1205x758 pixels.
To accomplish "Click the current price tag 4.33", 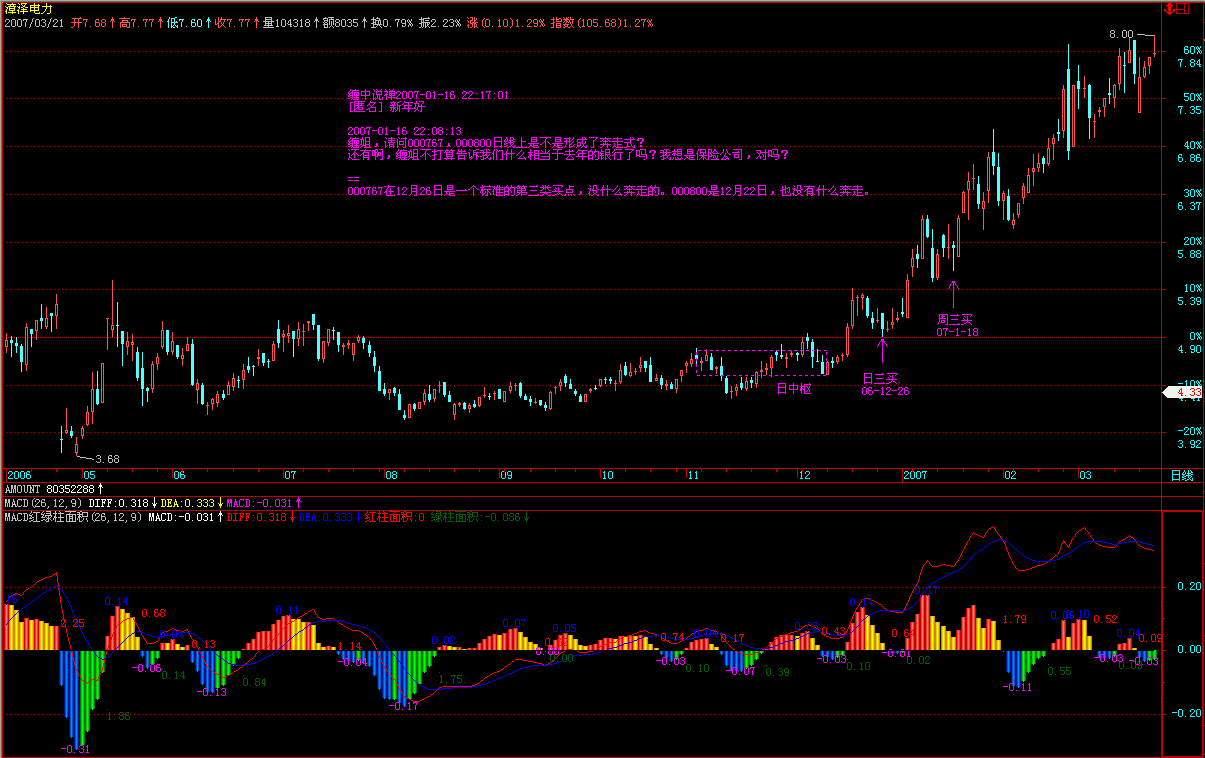I will pos(1183,393).
